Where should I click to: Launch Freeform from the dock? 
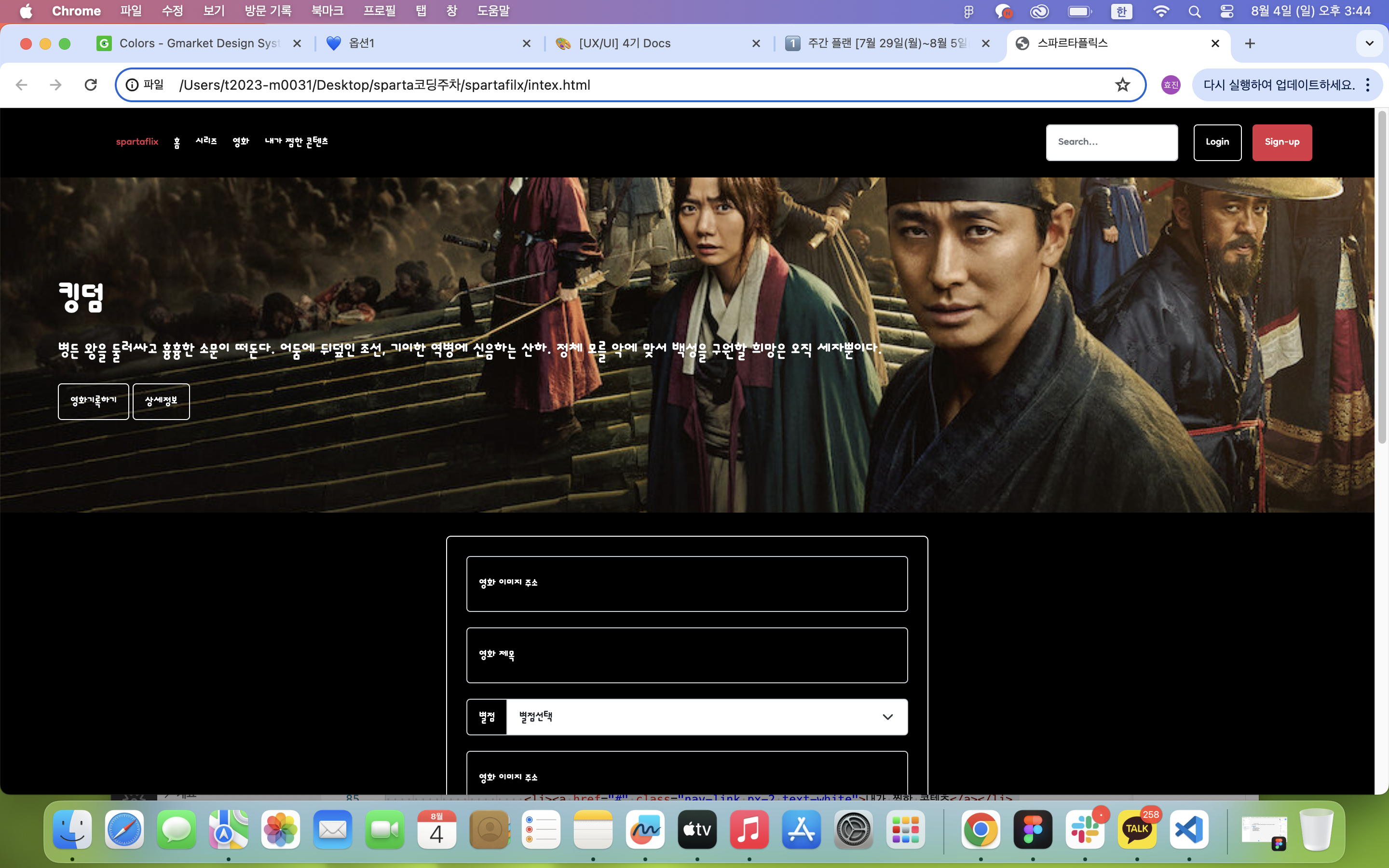(x=645, y=829)
